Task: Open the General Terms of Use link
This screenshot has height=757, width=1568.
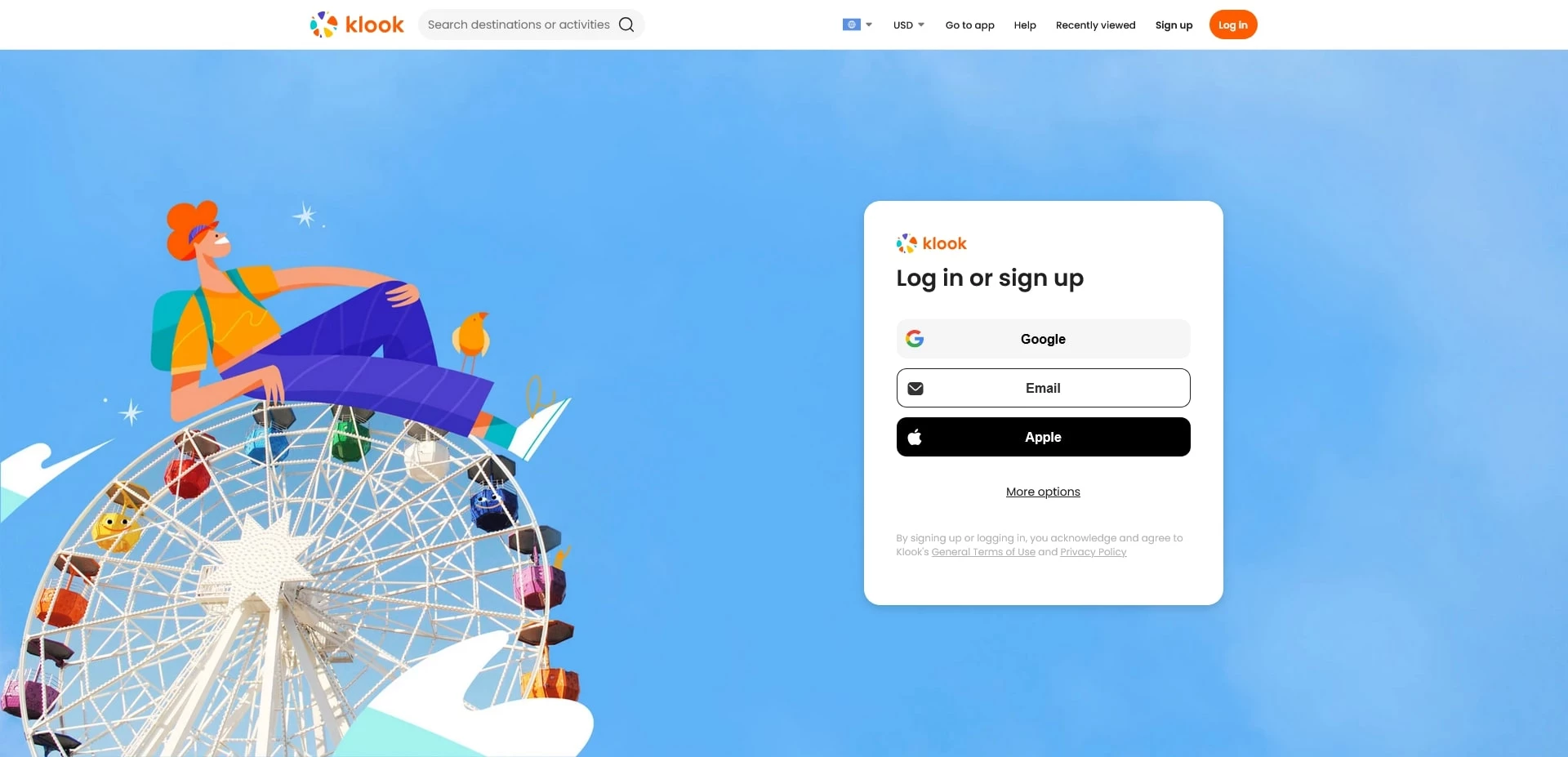Action: point(983,552)
